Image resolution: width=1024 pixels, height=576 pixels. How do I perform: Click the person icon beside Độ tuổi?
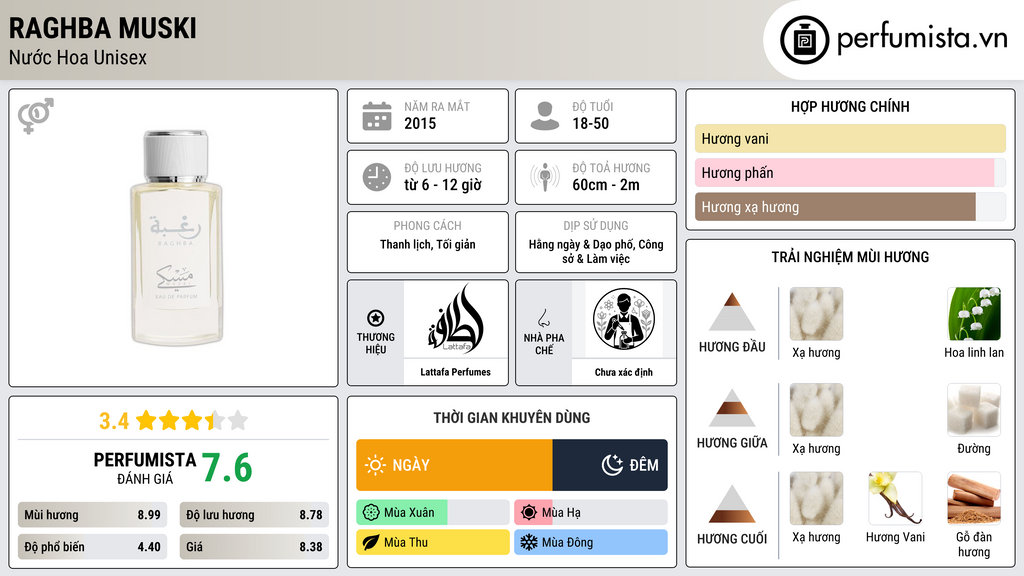(x=545, y=116)
